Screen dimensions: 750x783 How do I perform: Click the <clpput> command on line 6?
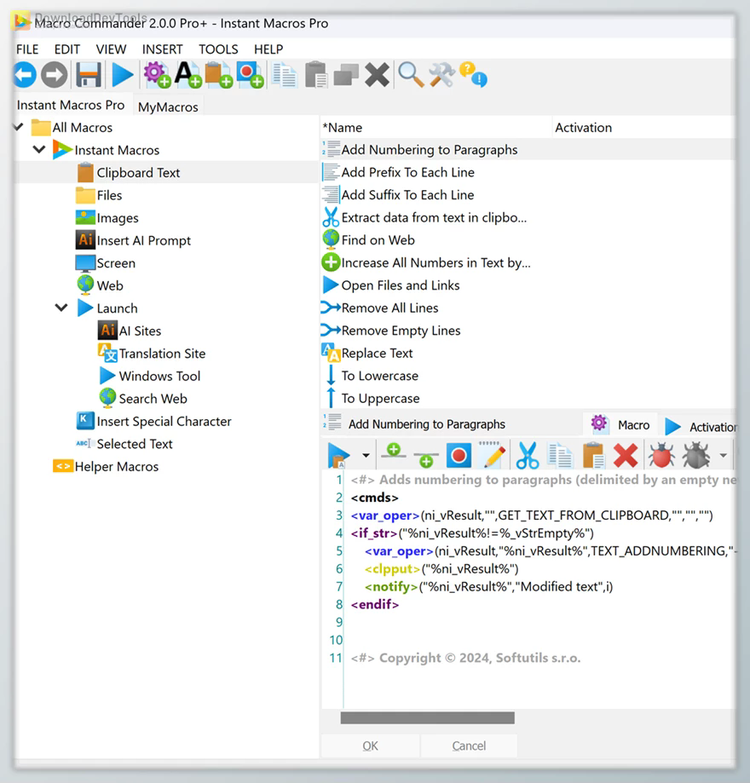[x=392, y=569]
